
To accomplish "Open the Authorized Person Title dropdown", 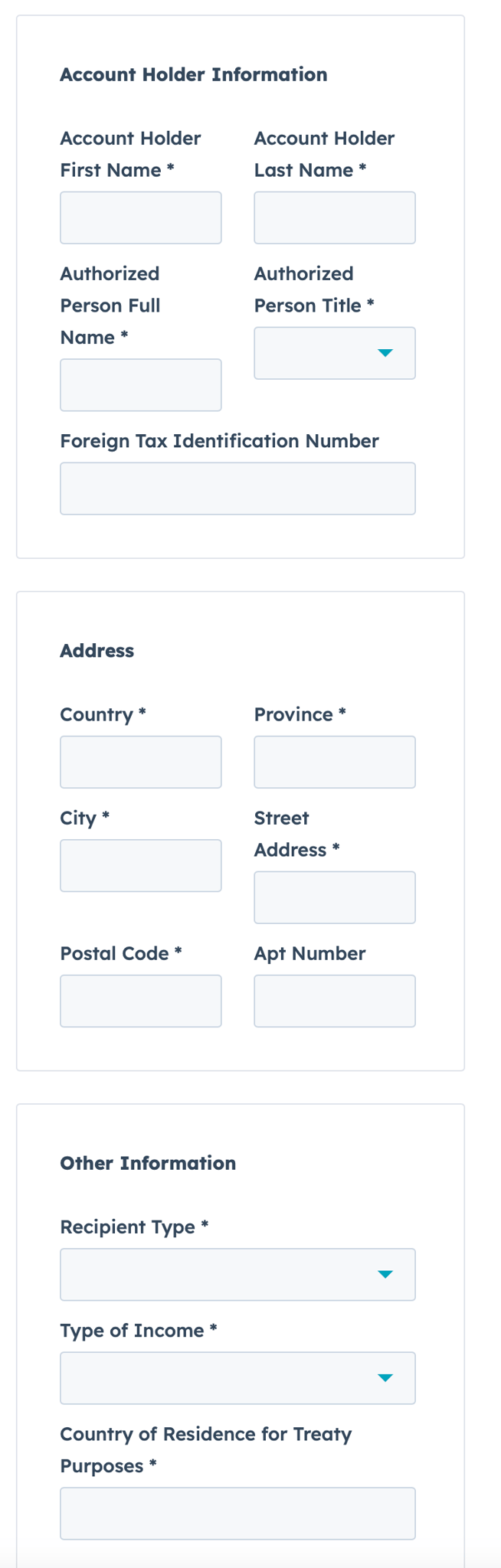I will click(334, 353).
